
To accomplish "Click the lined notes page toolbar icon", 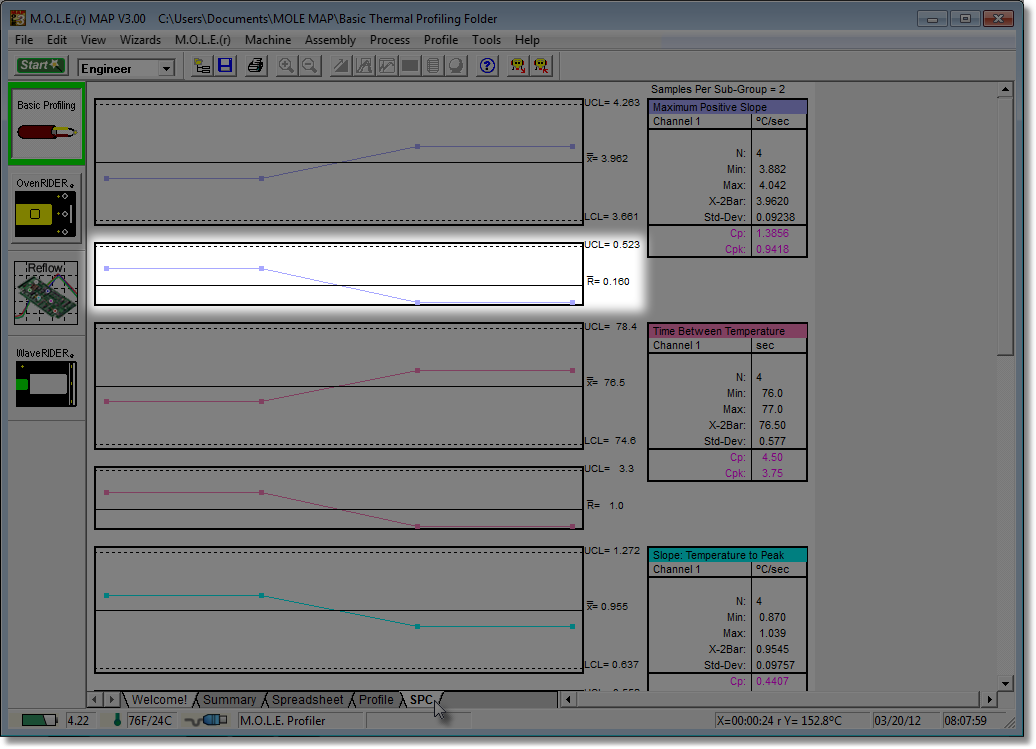I will click(x=433, y=66).
